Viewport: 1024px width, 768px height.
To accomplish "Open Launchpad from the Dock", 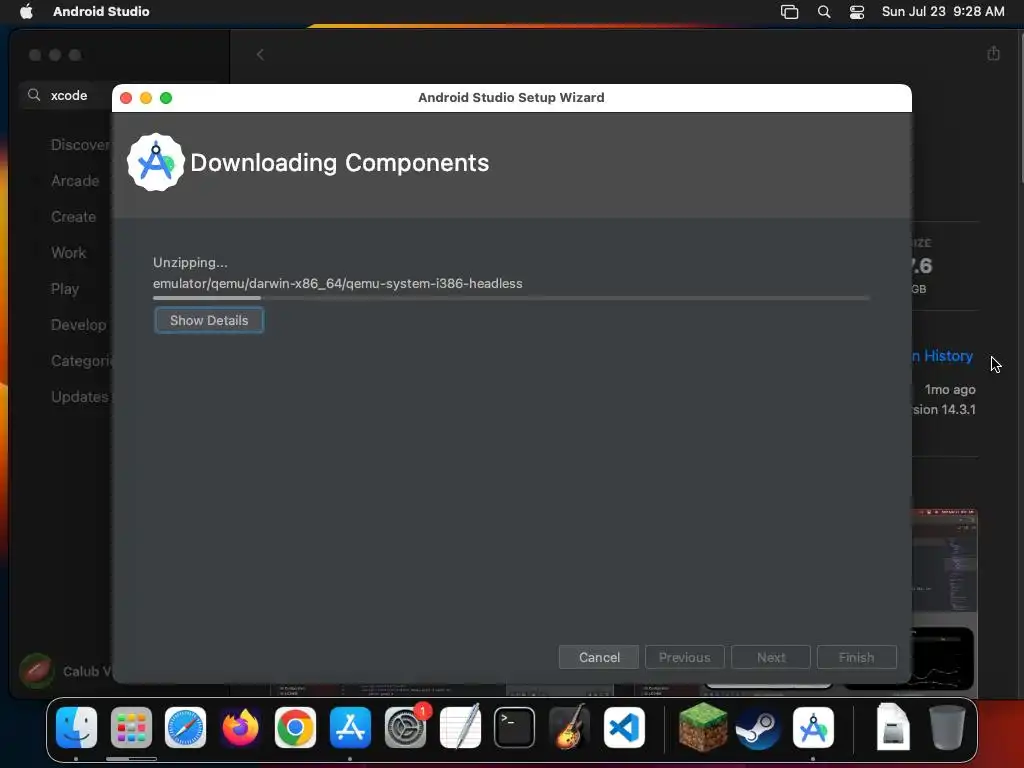I will (131, 728).
